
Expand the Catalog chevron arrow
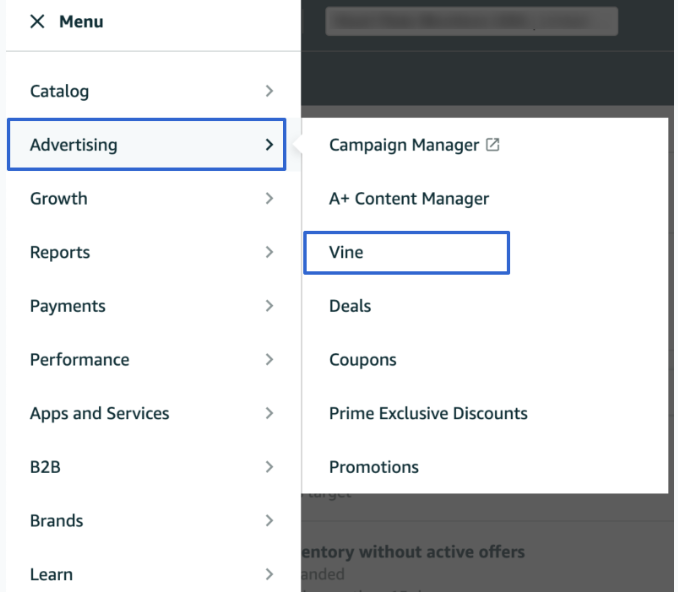coord(269,91)
